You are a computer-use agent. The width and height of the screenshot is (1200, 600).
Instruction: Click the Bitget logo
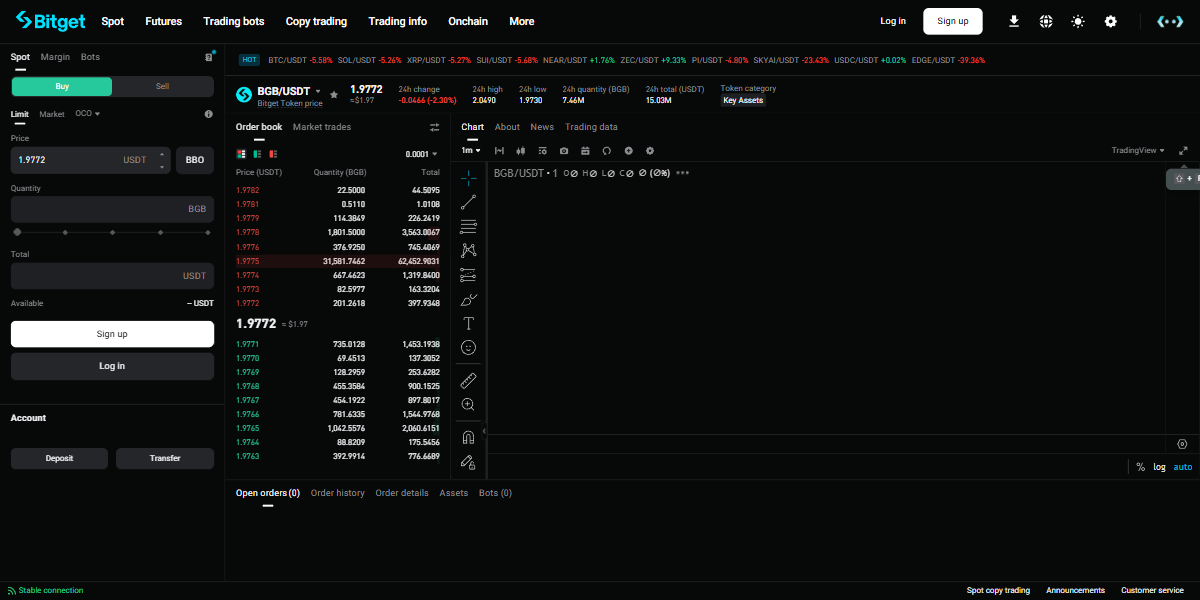point(50,21)
